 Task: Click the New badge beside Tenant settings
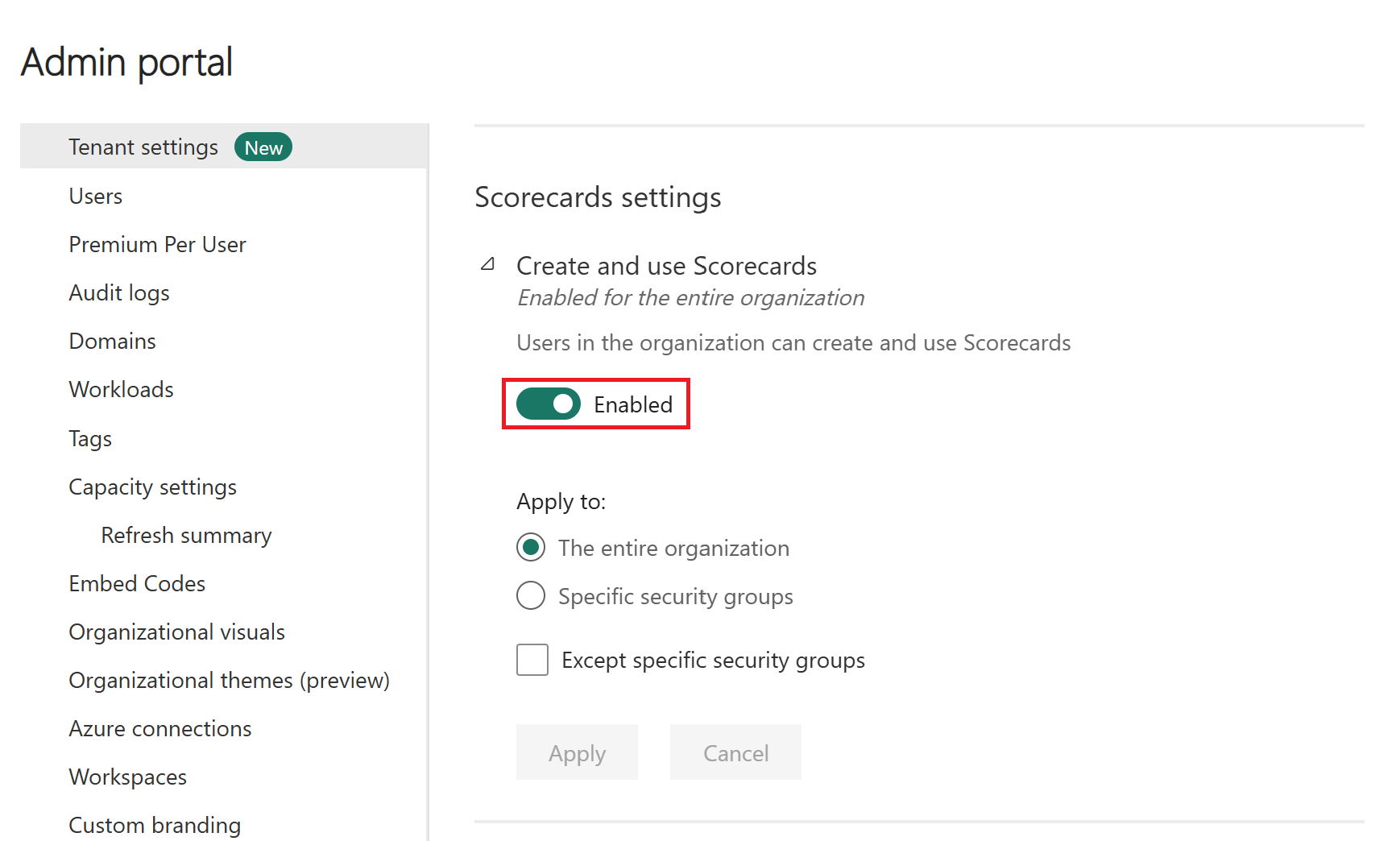263,147
